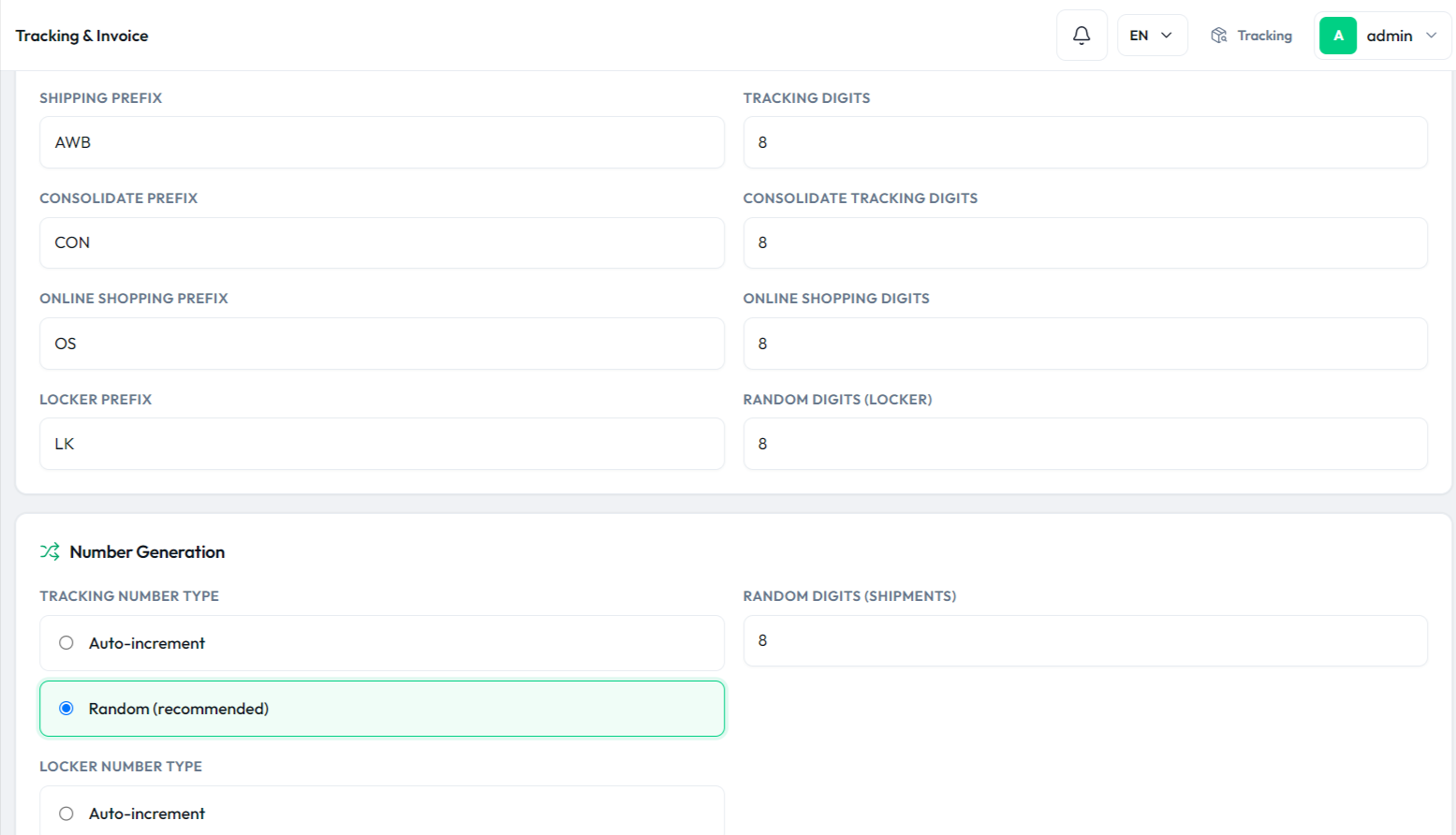
Task: Click the Locker Number Type label
Action: (x=121, y=767)
